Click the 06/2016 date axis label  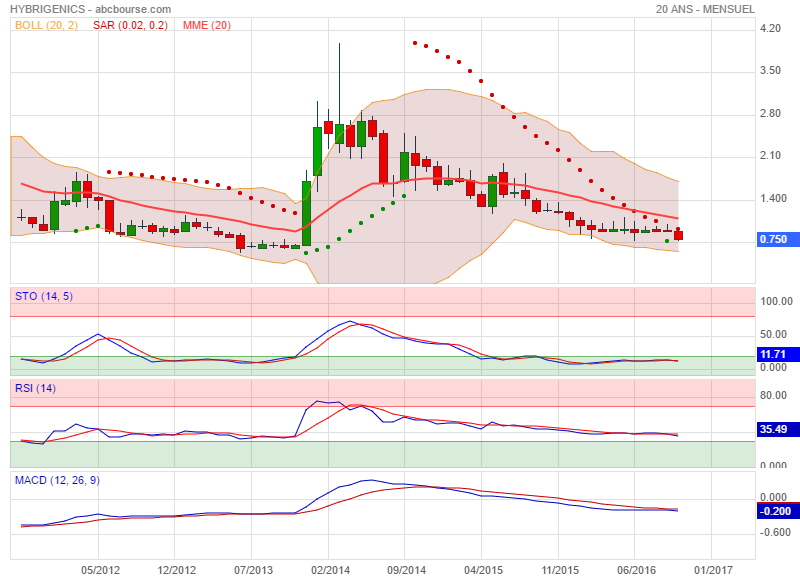[637, 570]
